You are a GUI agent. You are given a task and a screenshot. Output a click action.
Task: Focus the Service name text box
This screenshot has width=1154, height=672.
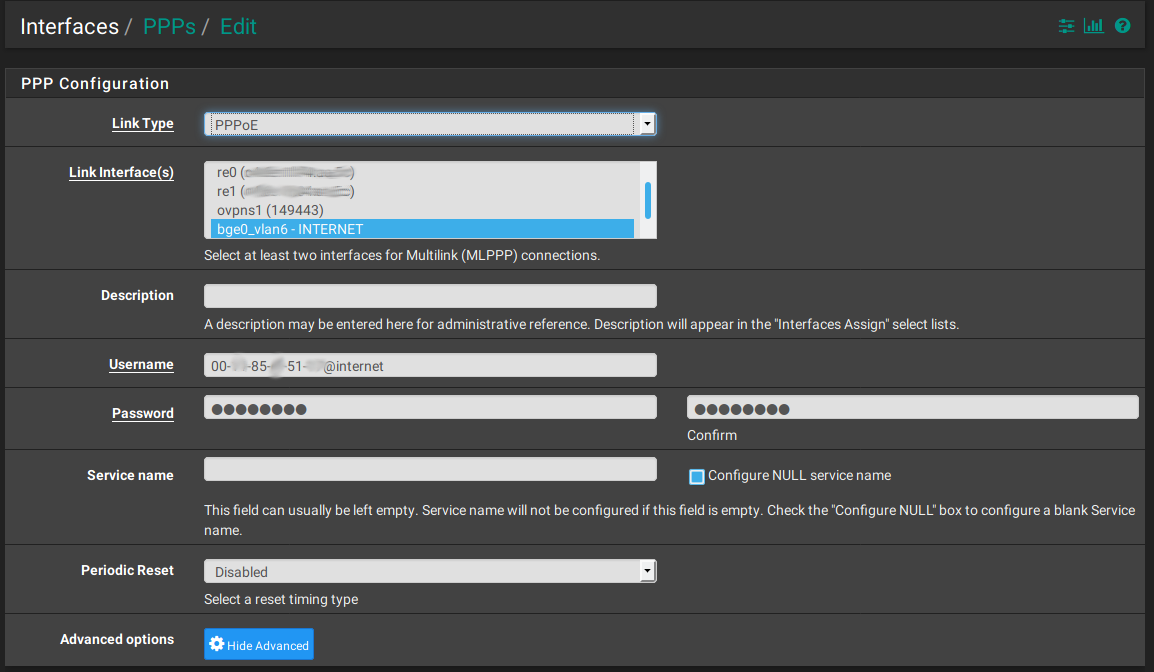pyautogui.click(x=430, y=469)
